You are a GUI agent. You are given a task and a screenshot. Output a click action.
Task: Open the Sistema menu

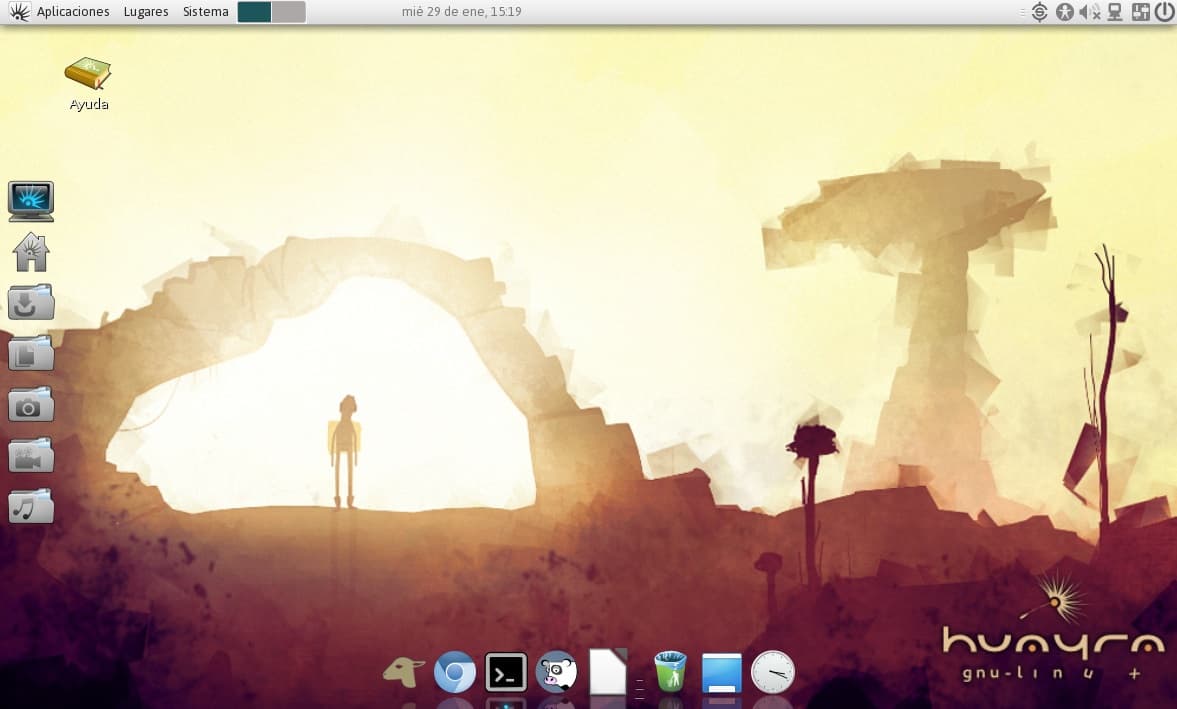206,12
